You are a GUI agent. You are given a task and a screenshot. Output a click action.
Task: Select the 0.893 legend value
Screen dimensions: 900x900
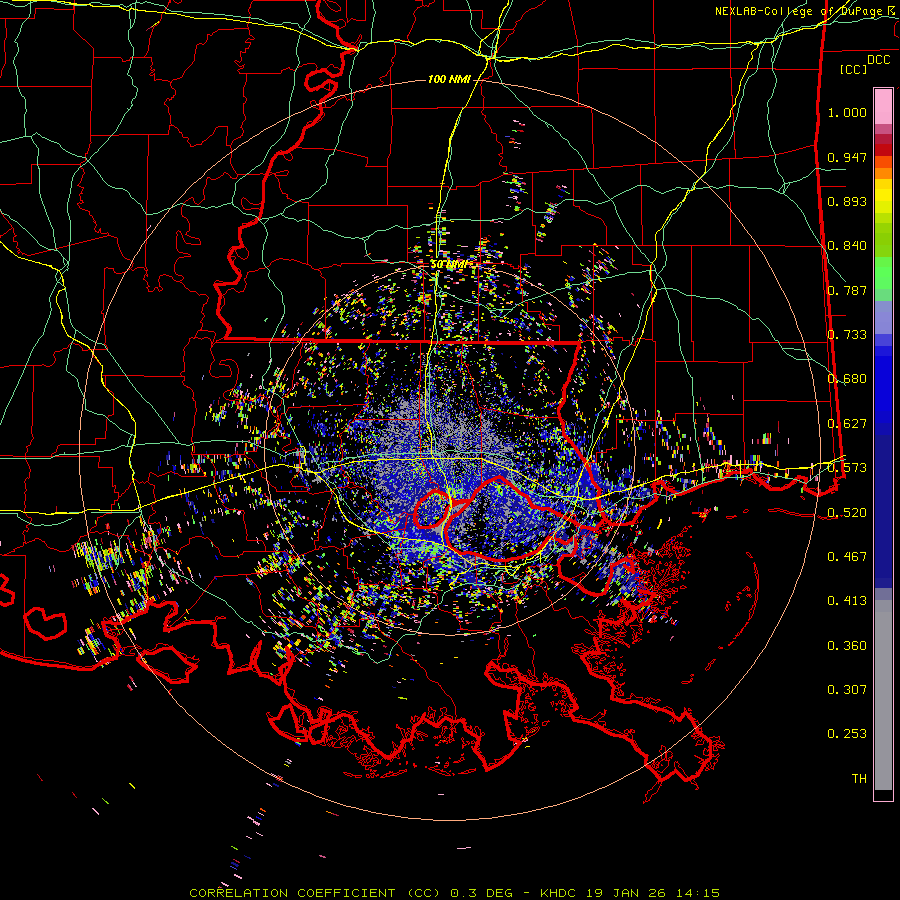tap(847, 201)
